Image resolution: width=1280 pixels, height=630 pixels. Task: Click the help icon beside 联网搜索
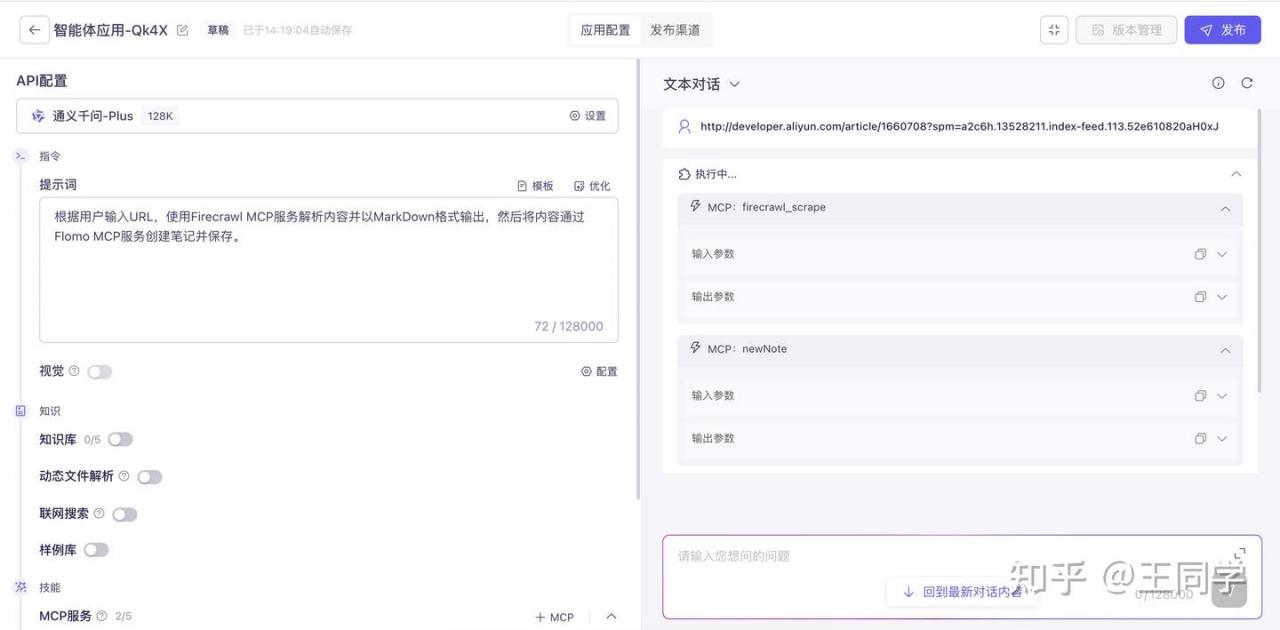(99, 513)
